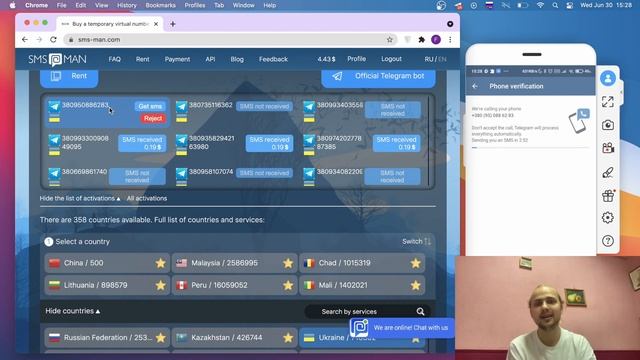Screen dimensions: 640x360
Task: Click the Official Telegram bot plane icon
Action: click(337, 76)
